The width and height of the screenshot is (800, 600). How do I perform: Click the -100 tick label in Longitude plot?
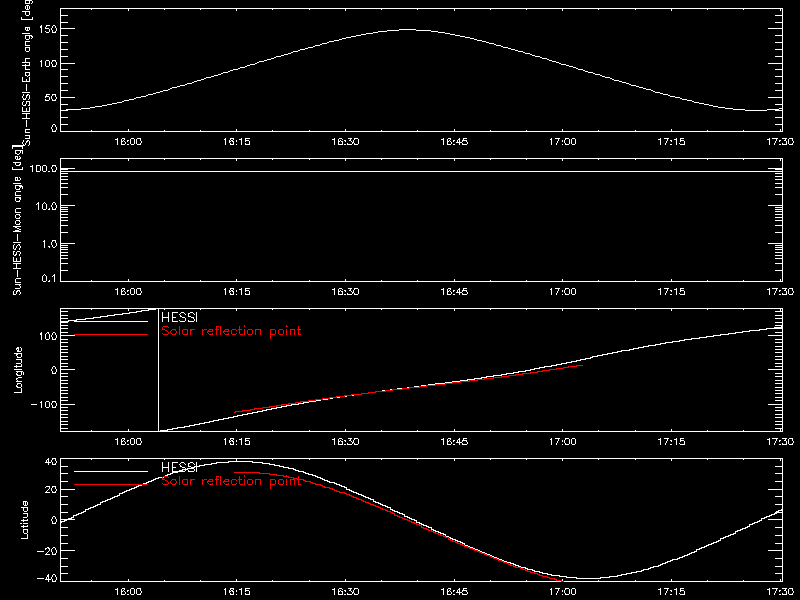point(44,404)
